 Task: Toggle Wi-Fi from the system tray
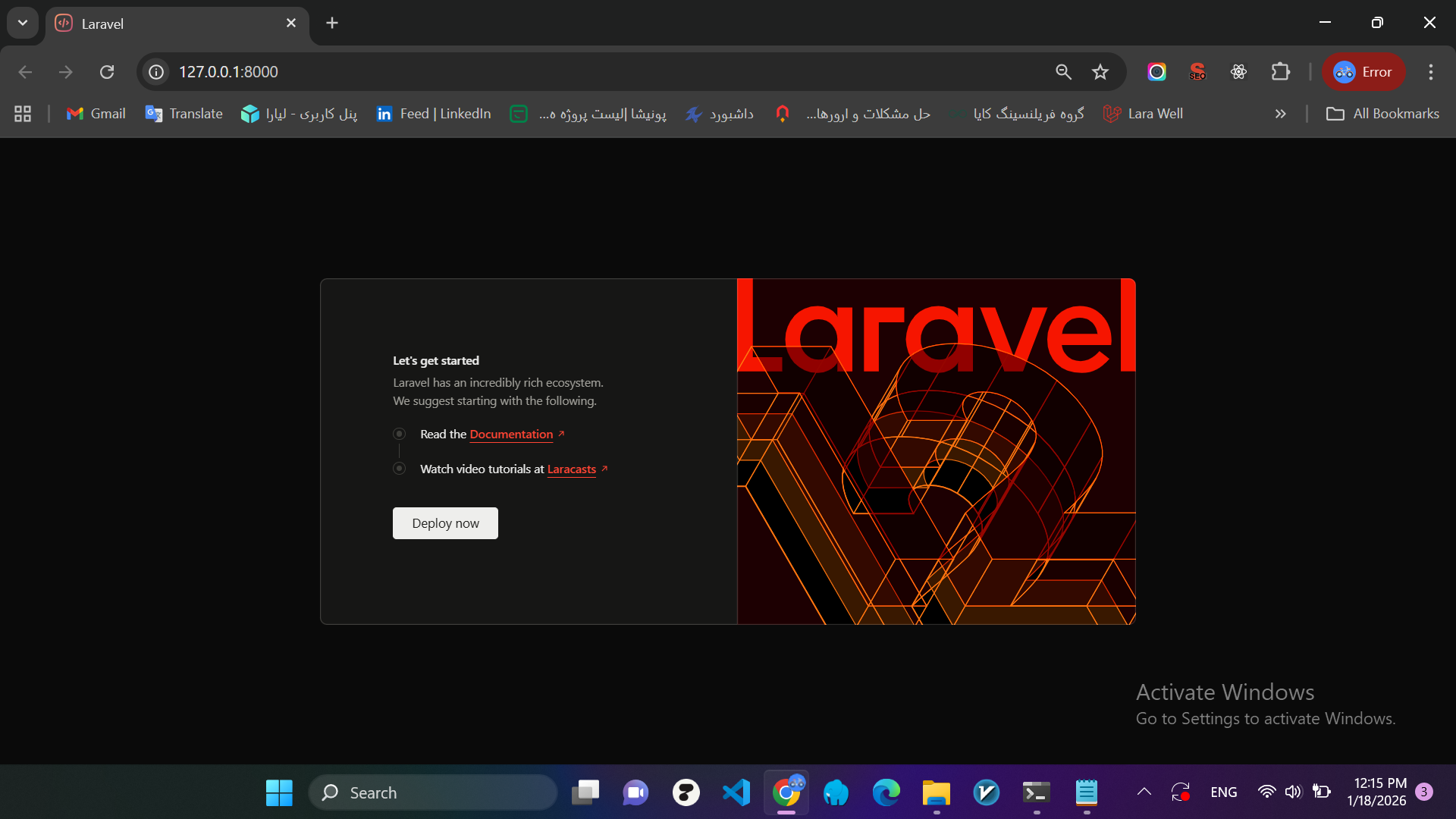[1266, 792]
